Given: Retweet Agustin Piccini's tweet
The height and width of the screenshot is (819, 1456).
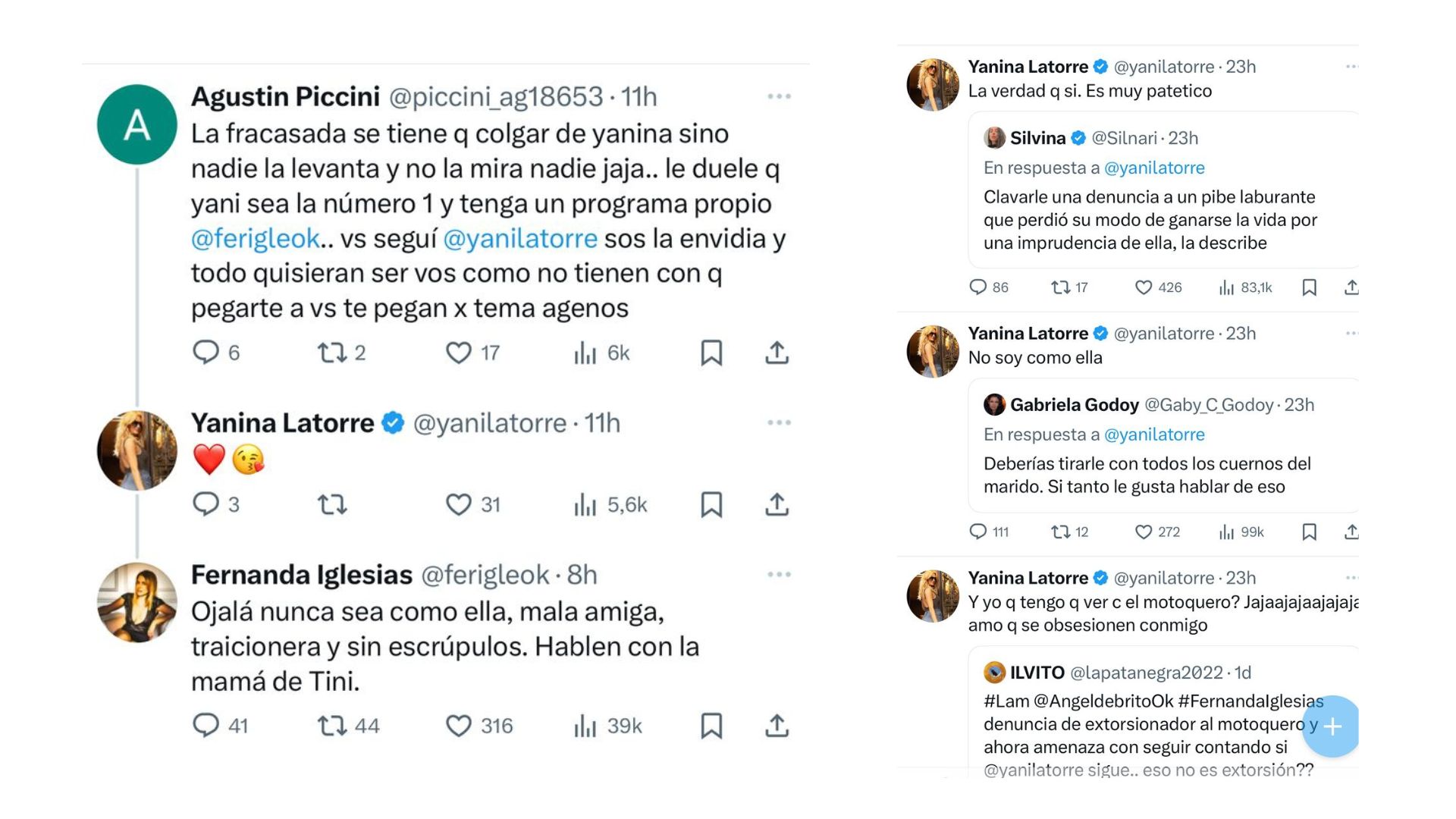Looking at the screenshot, I should click(331, 353).
